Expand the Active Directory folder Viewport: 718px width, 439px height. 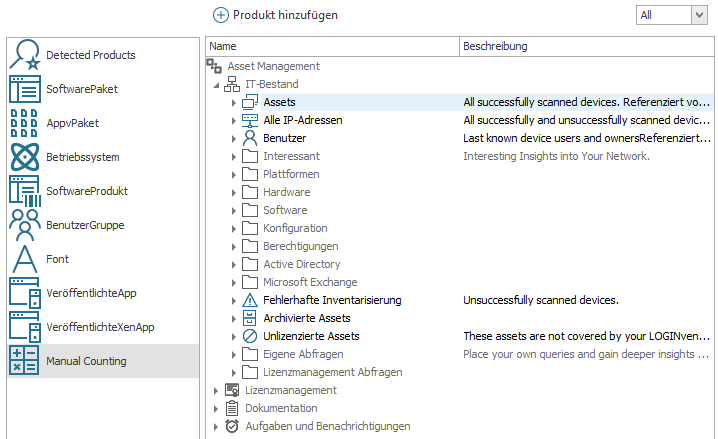234,265
